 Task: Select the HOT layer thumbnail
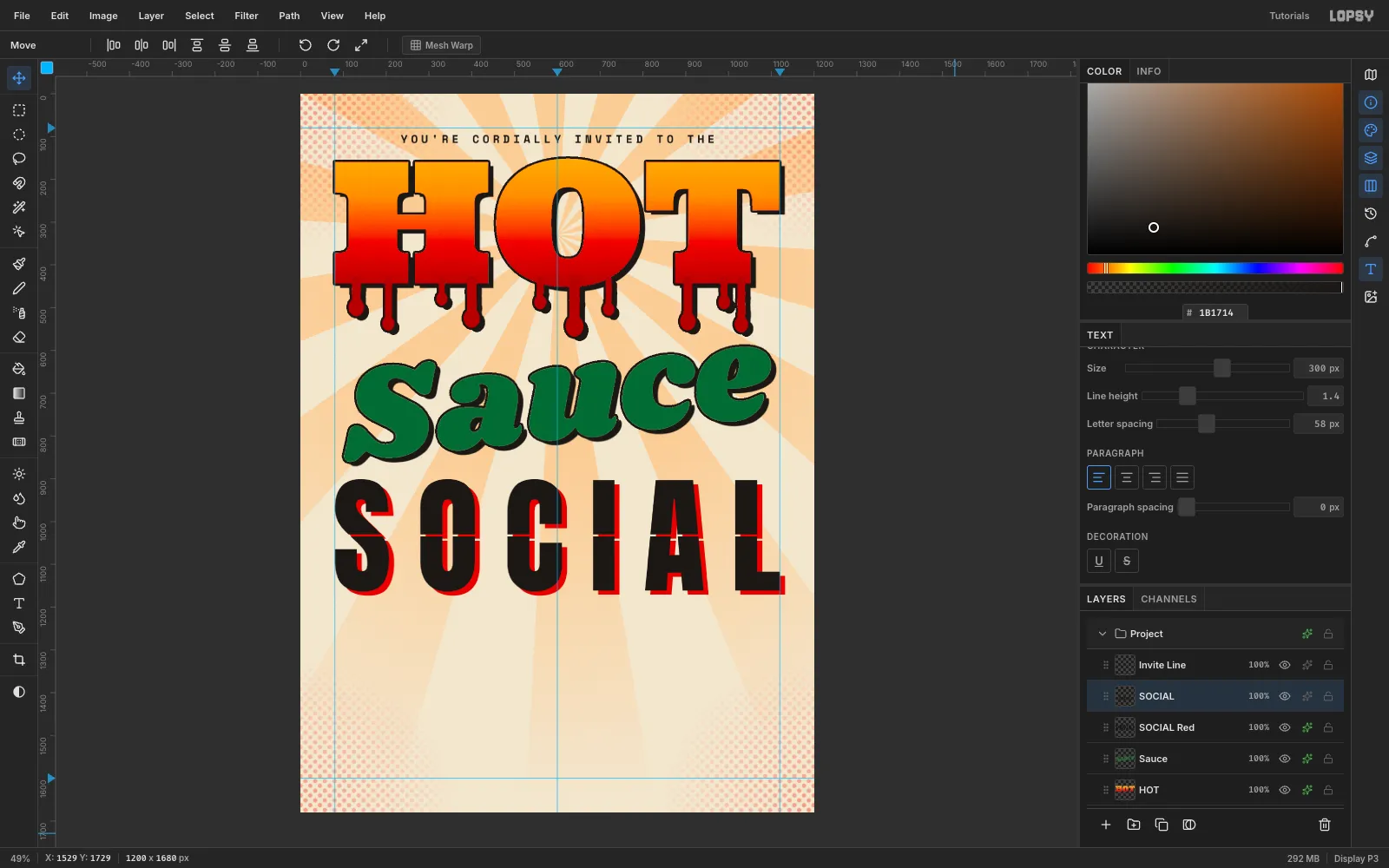click(1125, 790)
